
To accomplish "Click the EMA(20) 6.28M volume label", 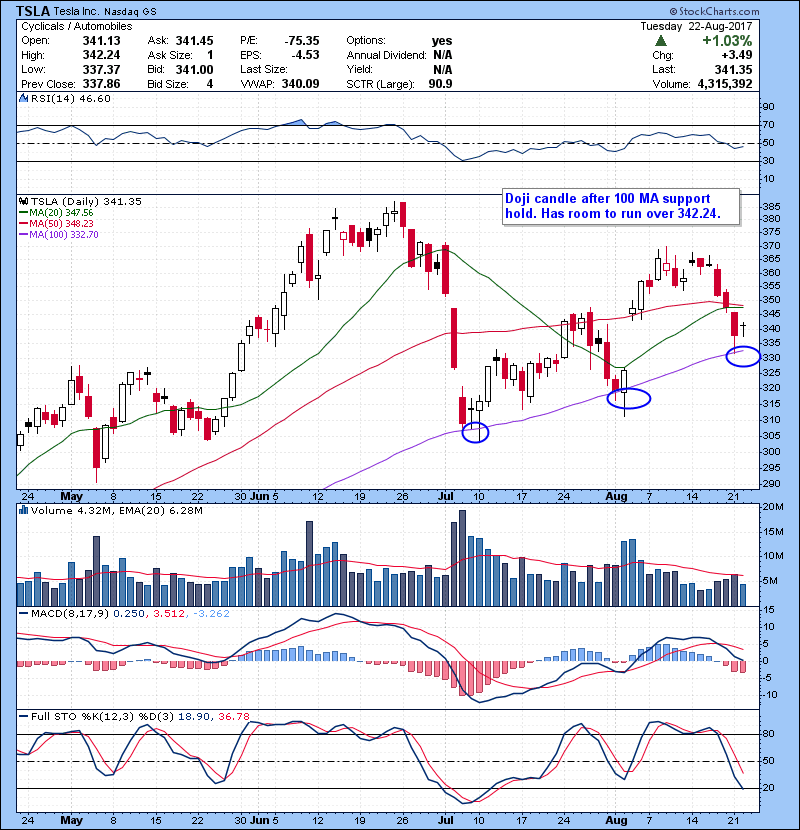I will (161, 511).
